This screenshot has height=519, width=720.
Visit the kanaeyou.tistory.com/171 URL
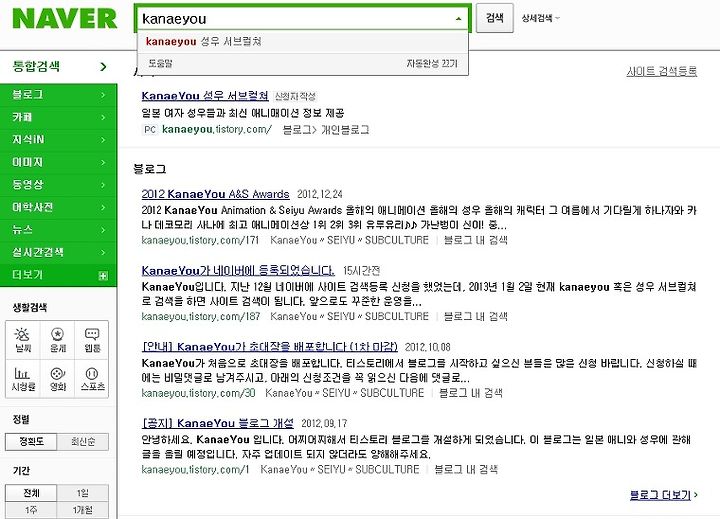click(x=200, y=240)
